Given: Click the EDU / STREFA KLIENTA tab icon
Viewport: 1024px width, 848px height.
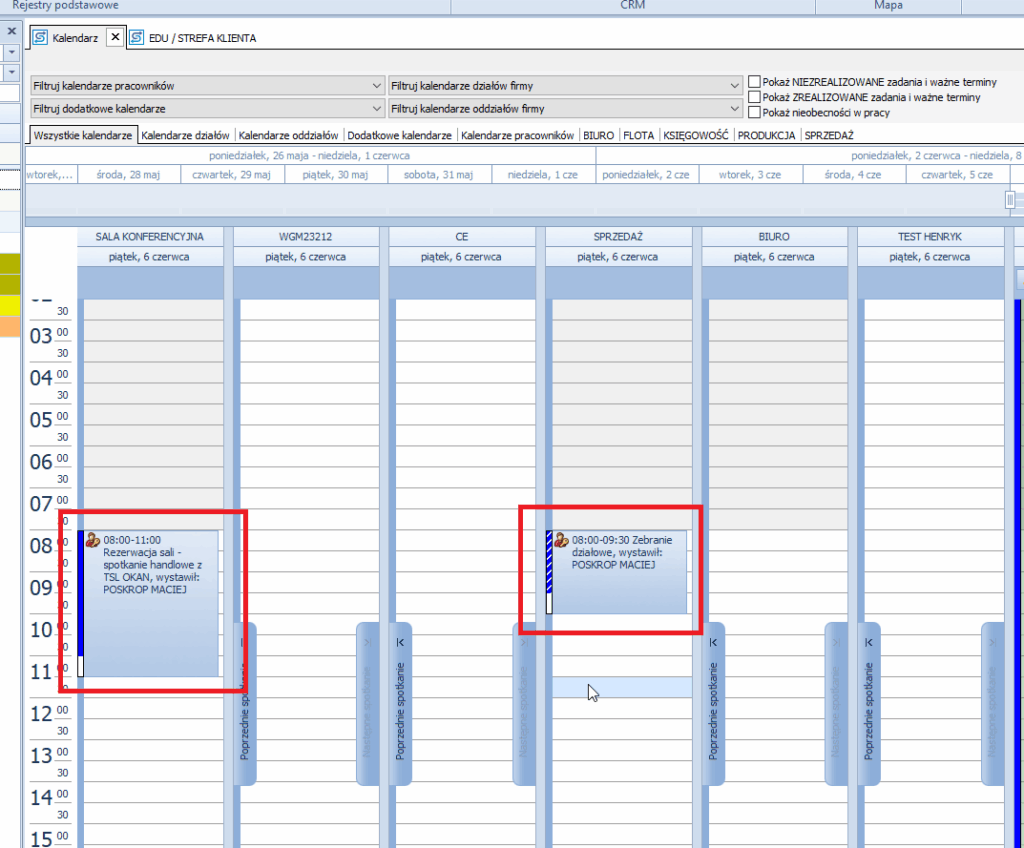Looking at the screenshot, I should 136,38.
